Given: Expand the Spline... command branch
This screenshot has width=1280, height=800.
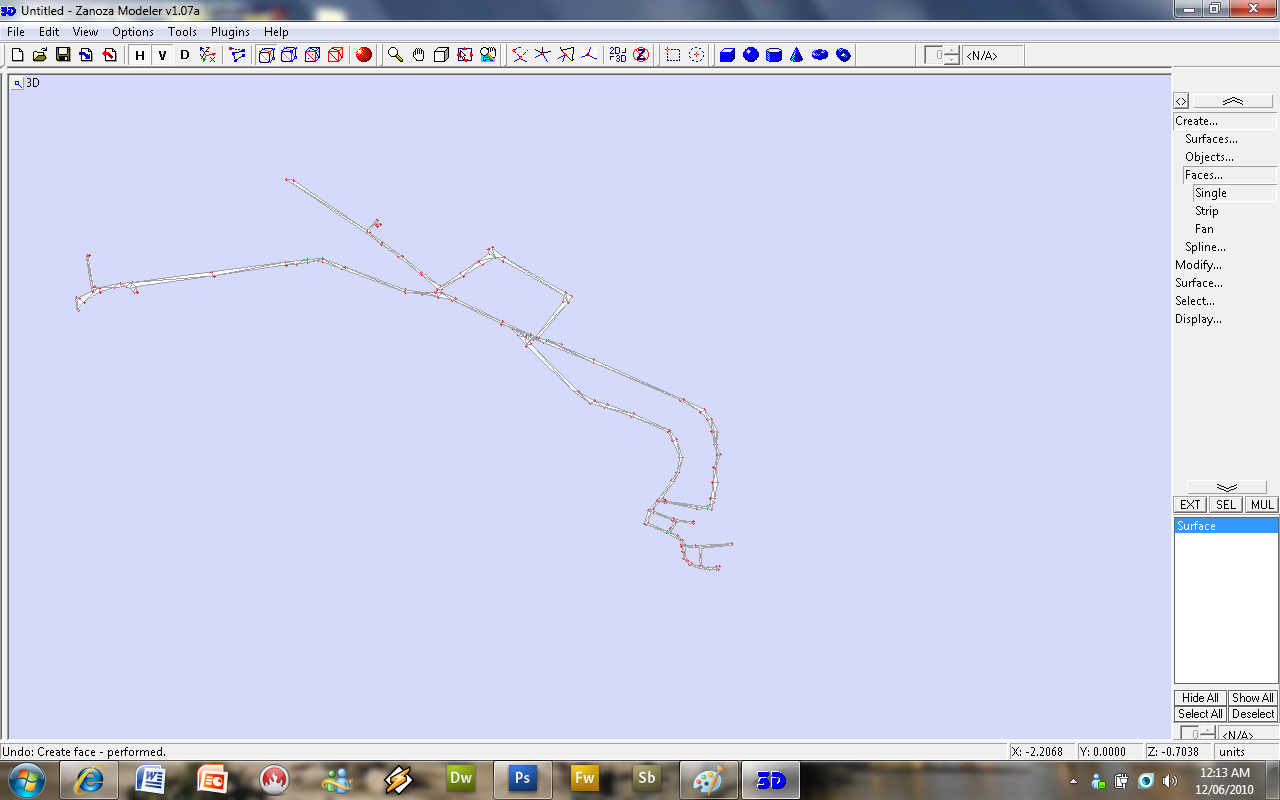Looking at the screenshot, I should (x=1205, y=247).
